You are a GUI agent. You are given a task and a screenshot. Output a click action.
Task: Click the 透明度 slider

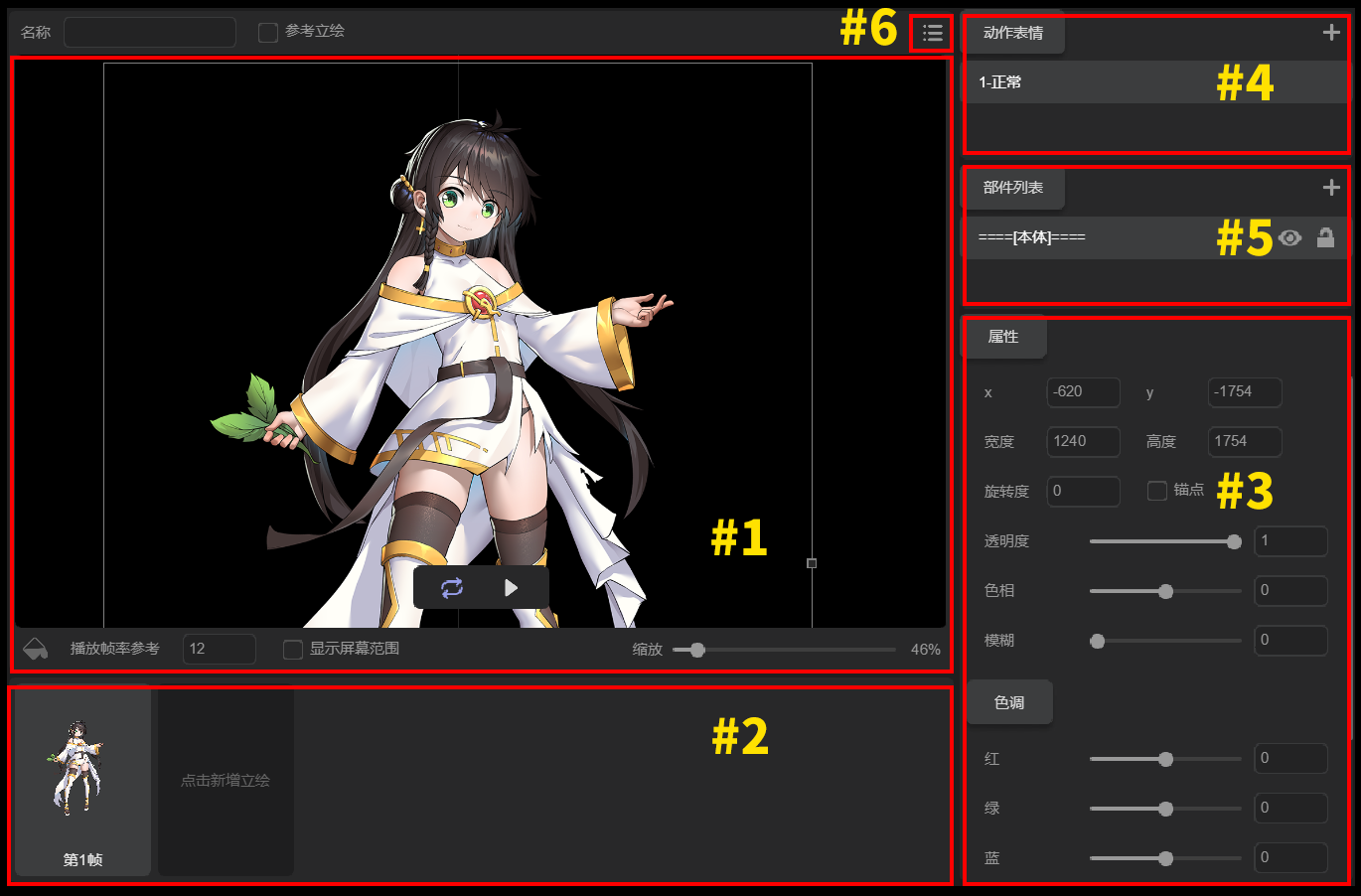[x=1165, y=541]
